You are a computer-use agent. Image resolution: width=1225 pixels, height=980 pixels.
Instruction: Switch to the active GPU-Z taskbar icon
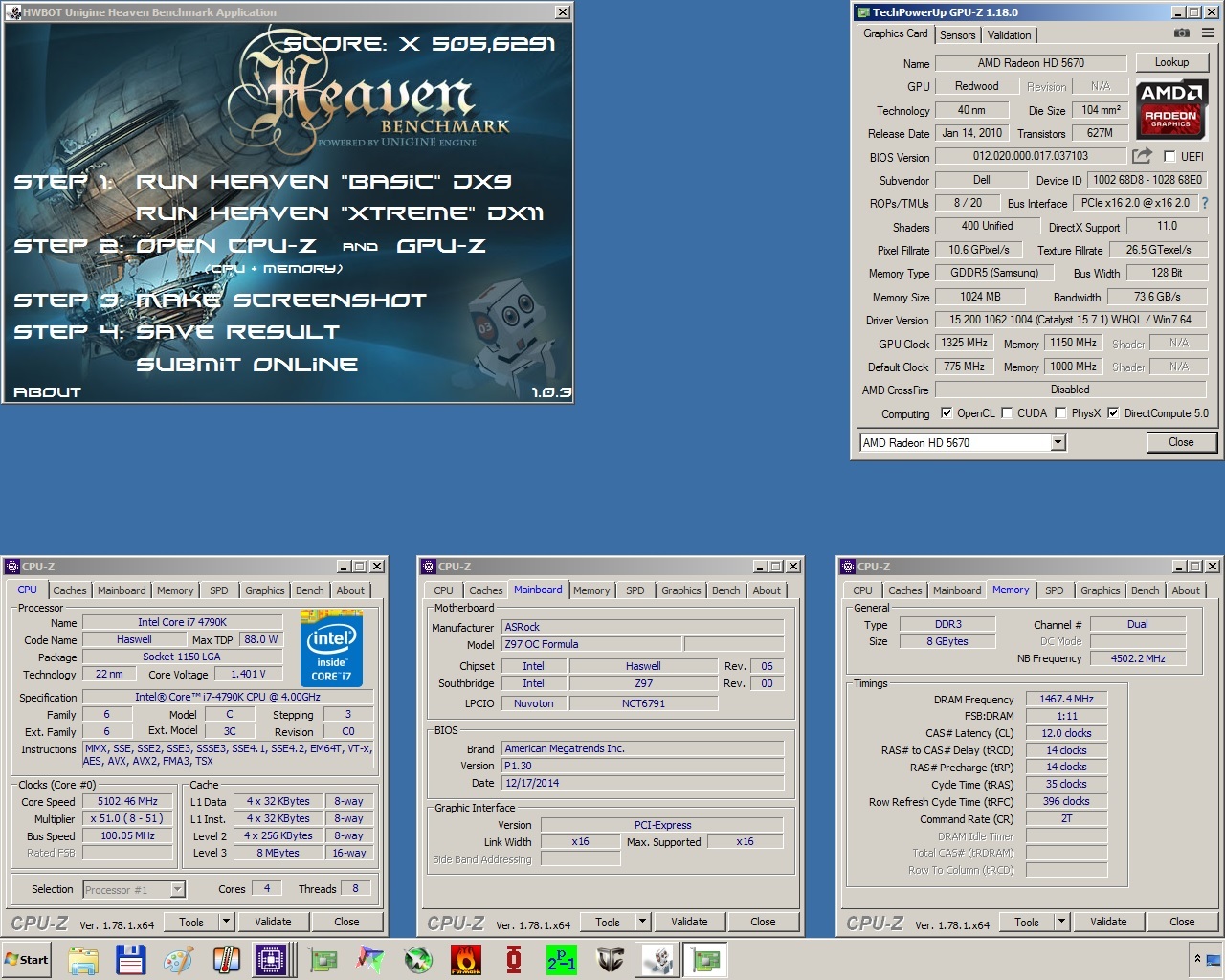pos(705,960)
